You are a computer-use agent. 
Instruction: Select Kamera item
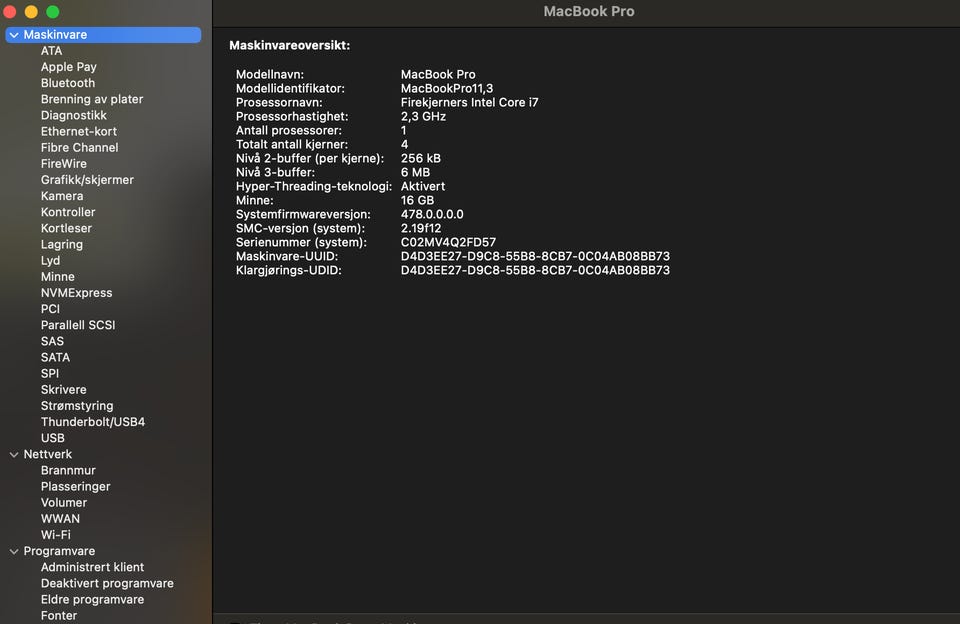[x=62, y=196]
